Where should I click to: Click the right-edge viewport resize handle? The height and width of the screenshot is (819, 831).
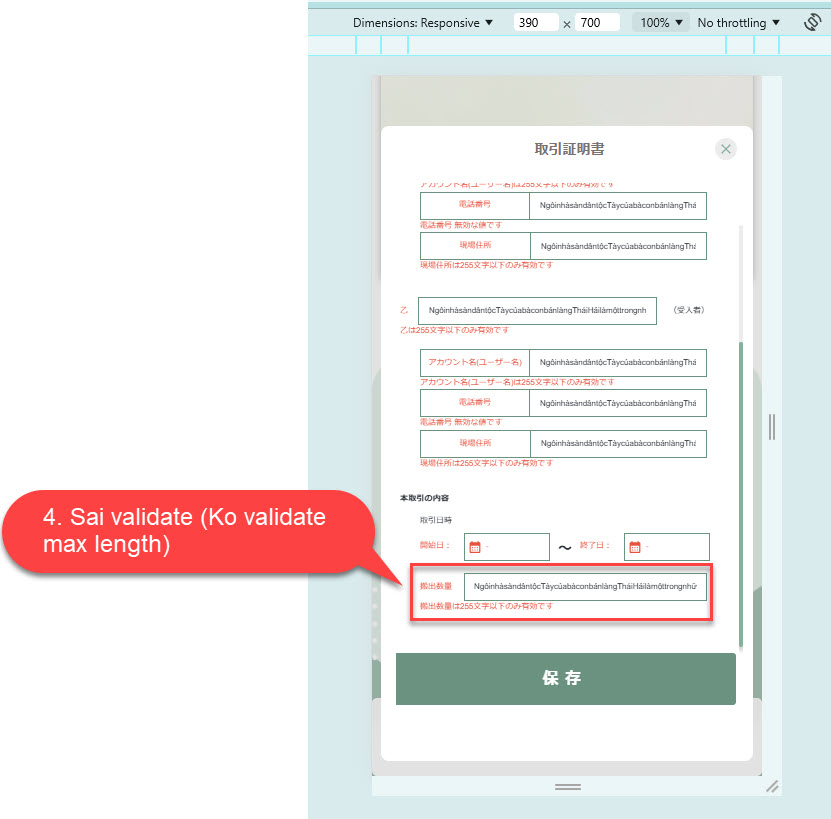771,427
